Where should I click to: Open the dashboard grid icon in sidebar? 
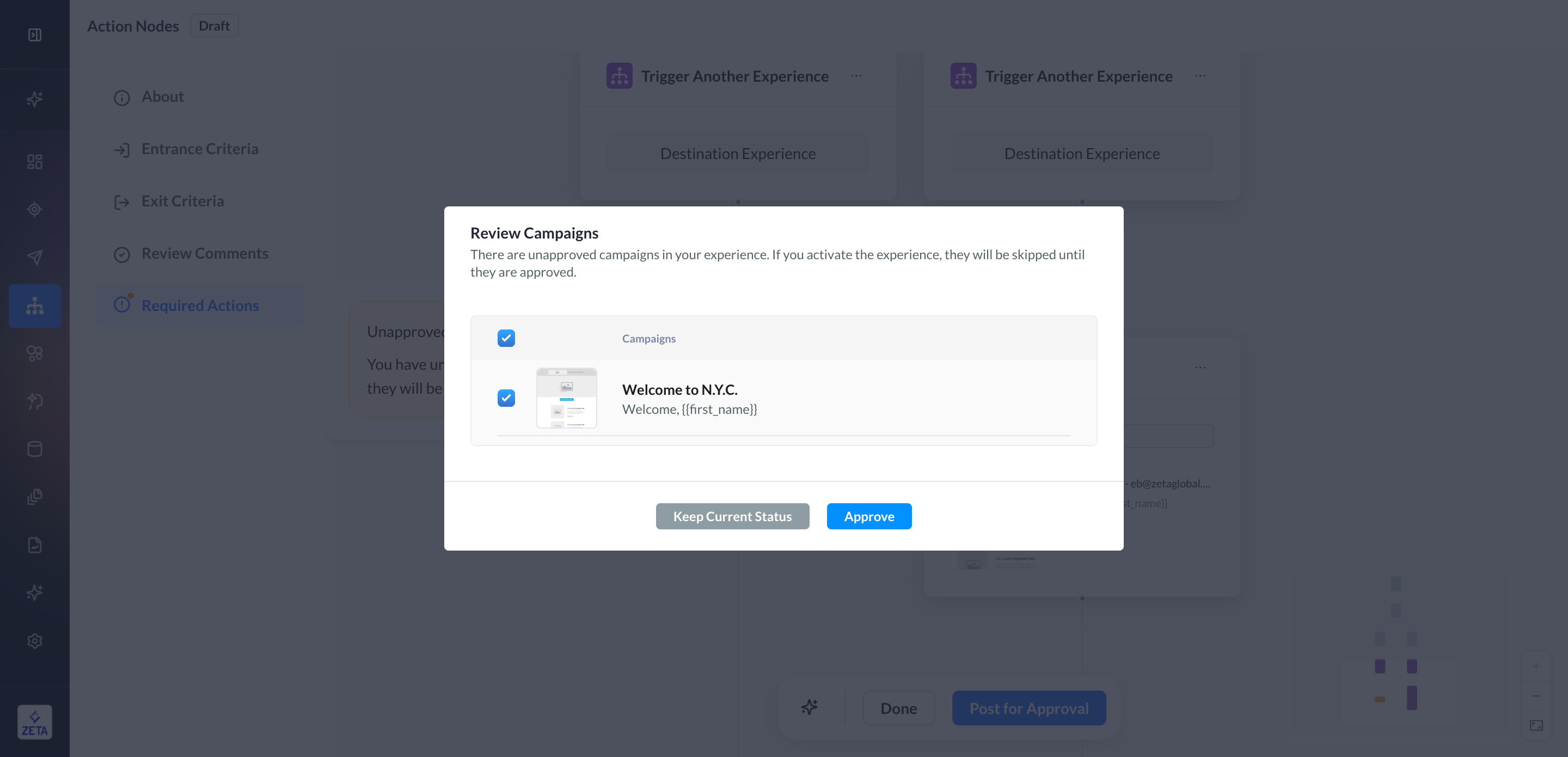[35, 161]
